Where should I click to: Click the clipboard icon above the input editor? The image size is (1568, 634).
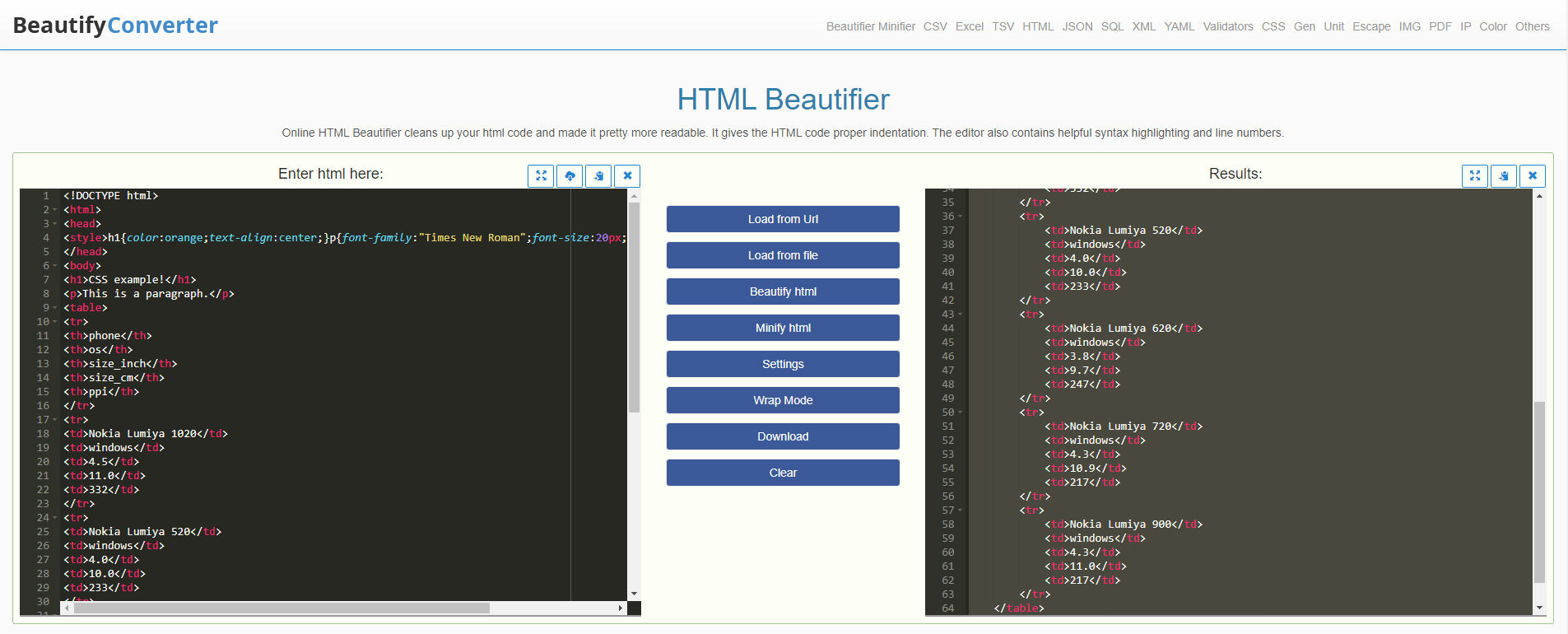[598, 175]
